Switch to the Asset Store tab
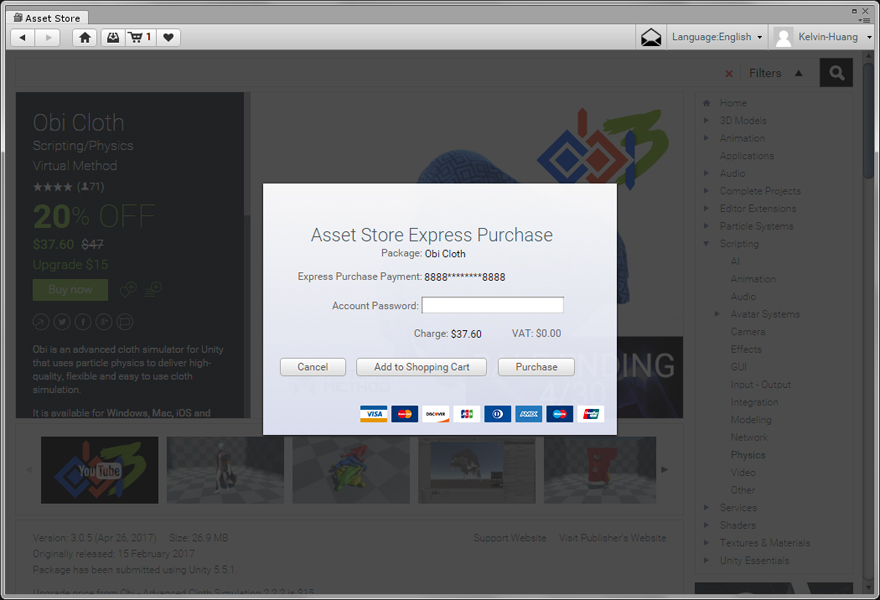 [x=47, y=18]
